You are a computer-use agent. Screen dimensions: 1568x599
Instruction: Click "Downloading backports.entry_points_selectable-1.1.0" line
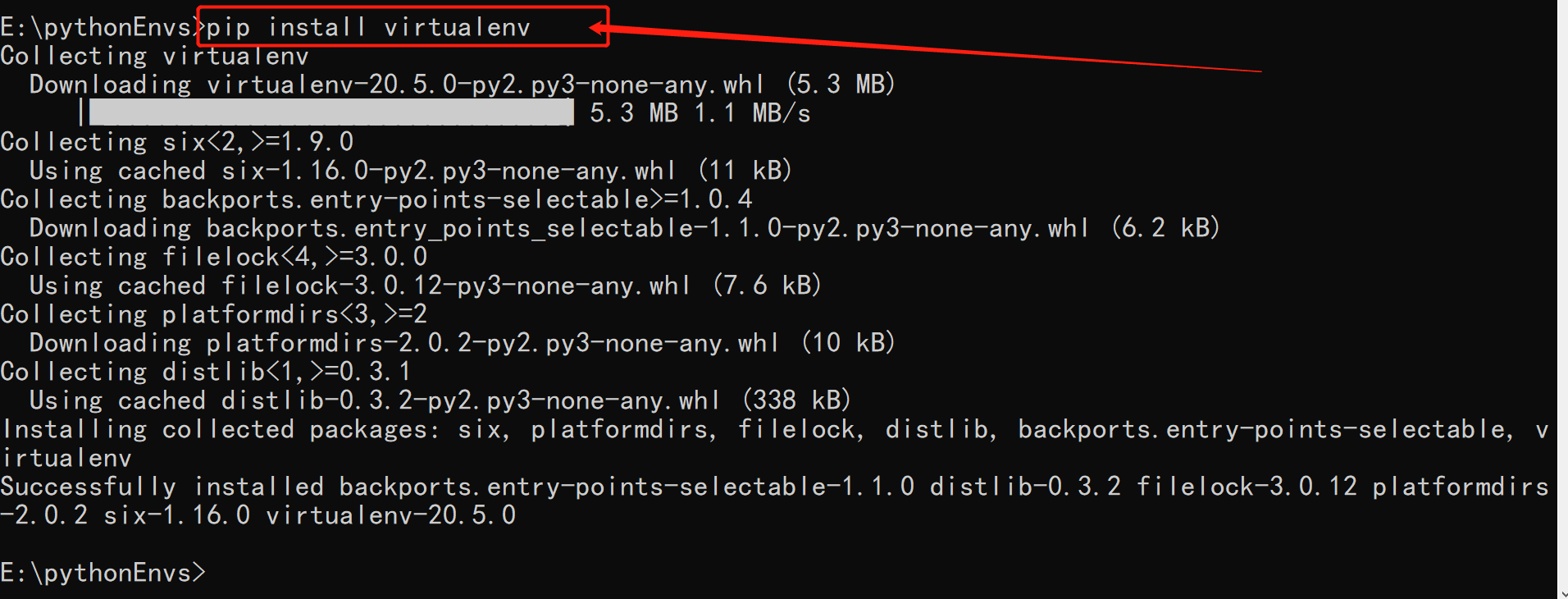pyautogui.click(x=624, y=228)
